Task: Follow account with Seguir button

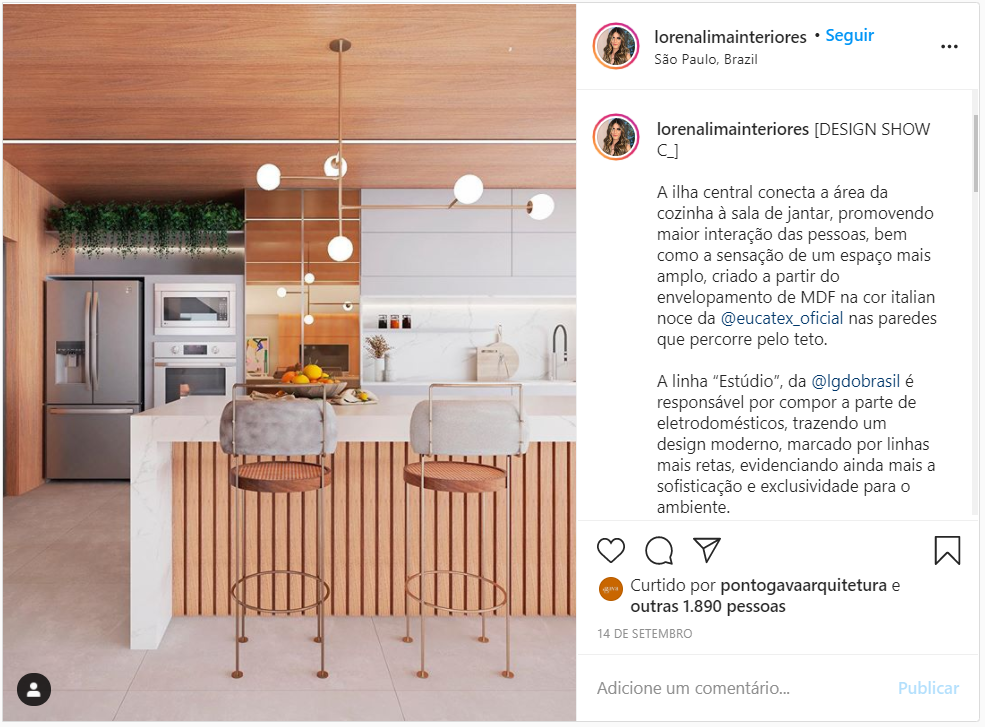Action: coord(849,35)
